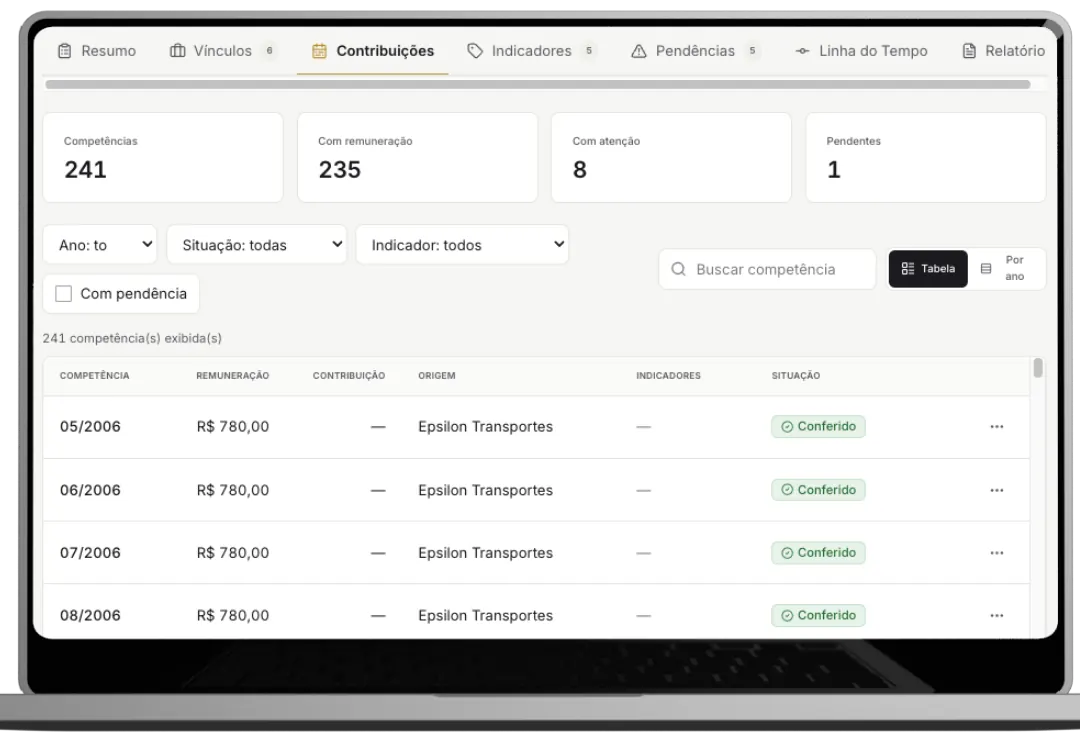Click the INDICADORES column header
Image resolution: width=1080 pixels, height=742 pixels.
click(668, 376)
